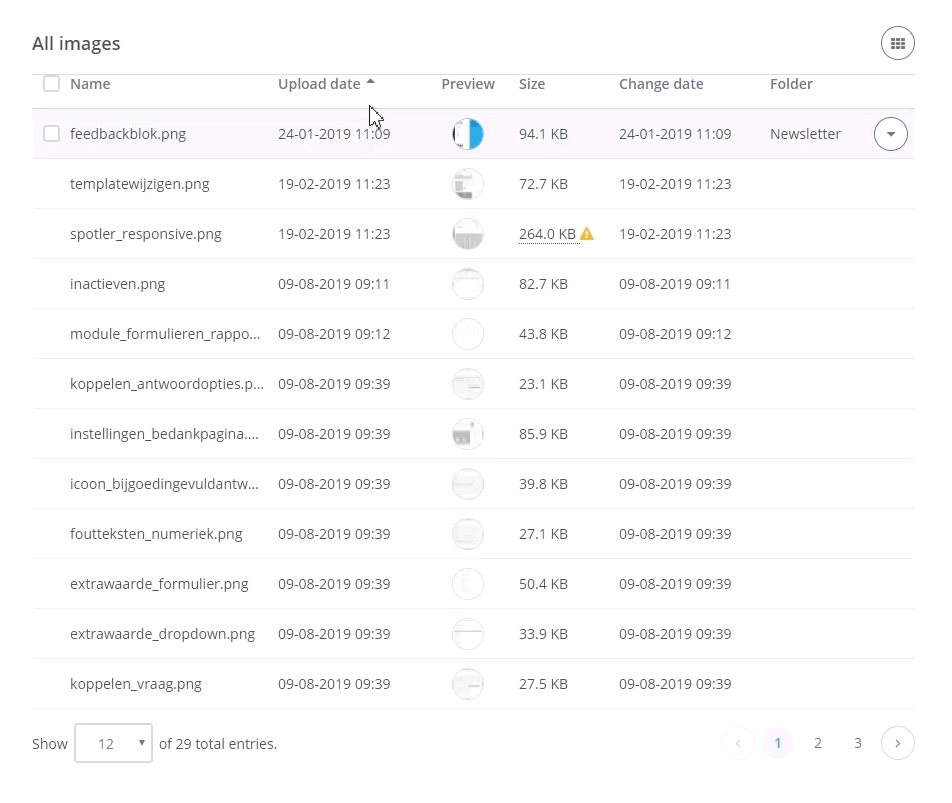Click the Newsletter folder label
This screenshot has width=952, height=803.
tap(805, 133)
